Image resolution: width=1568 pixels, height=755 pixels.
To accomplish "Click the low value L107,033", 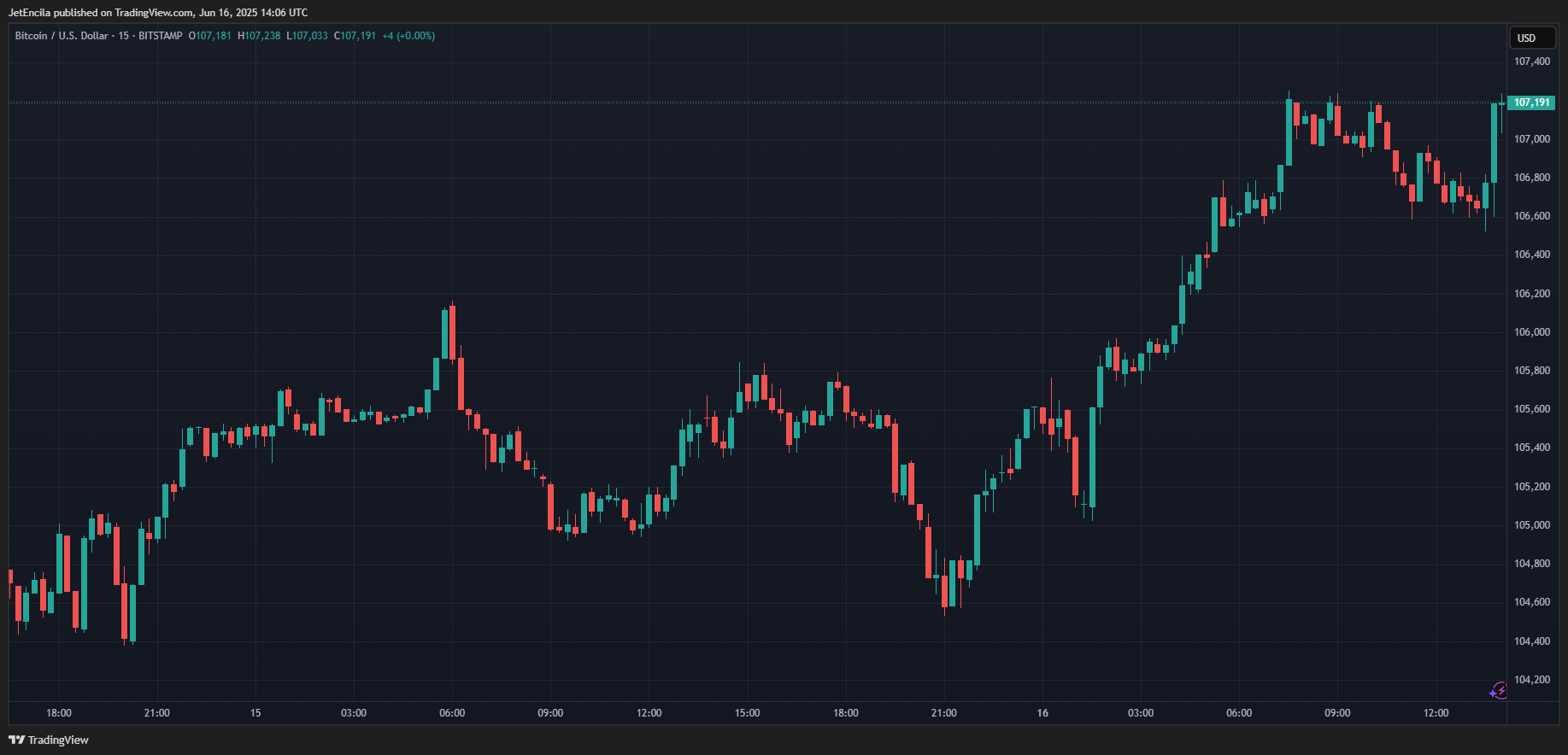I will point(308,36).
